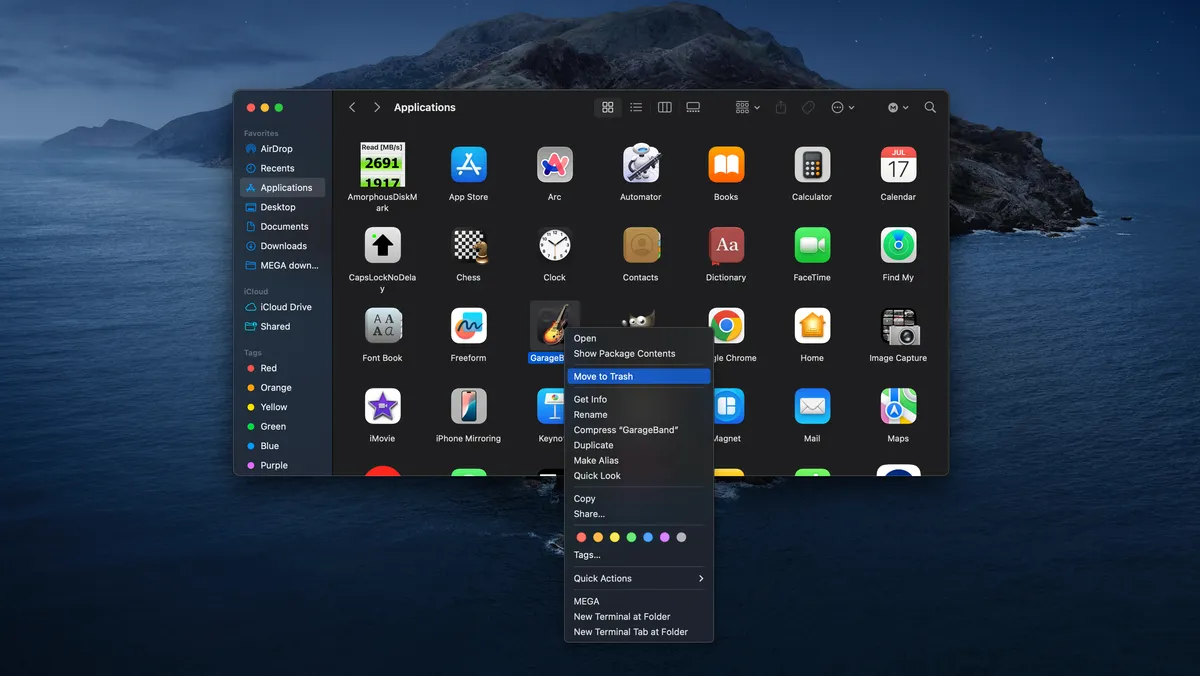Select the Automator app icon

640,165
